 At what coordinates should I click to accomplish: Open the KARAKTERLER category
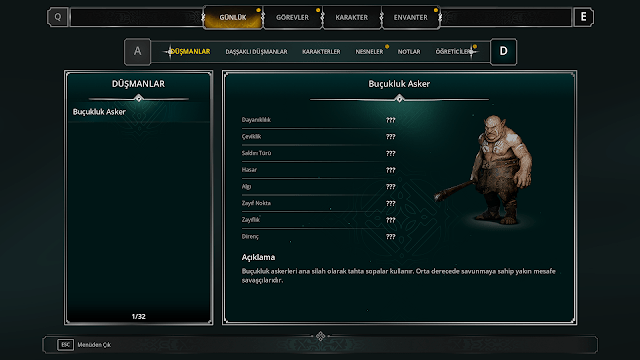pos(321,52)
